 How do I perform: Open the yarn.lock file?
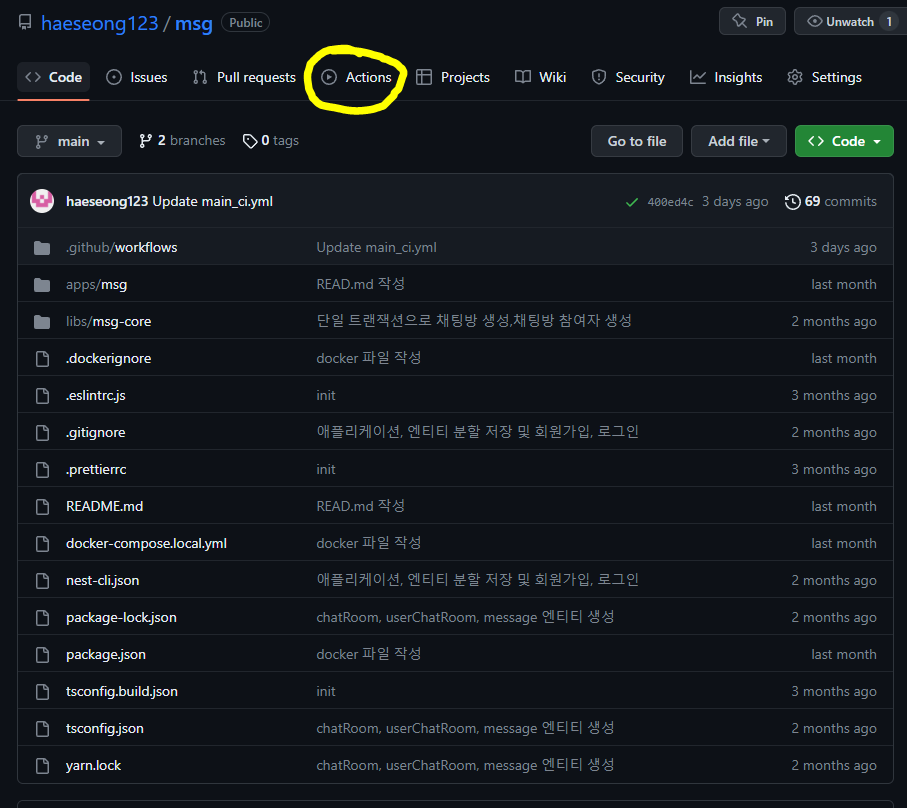point(93,766)
